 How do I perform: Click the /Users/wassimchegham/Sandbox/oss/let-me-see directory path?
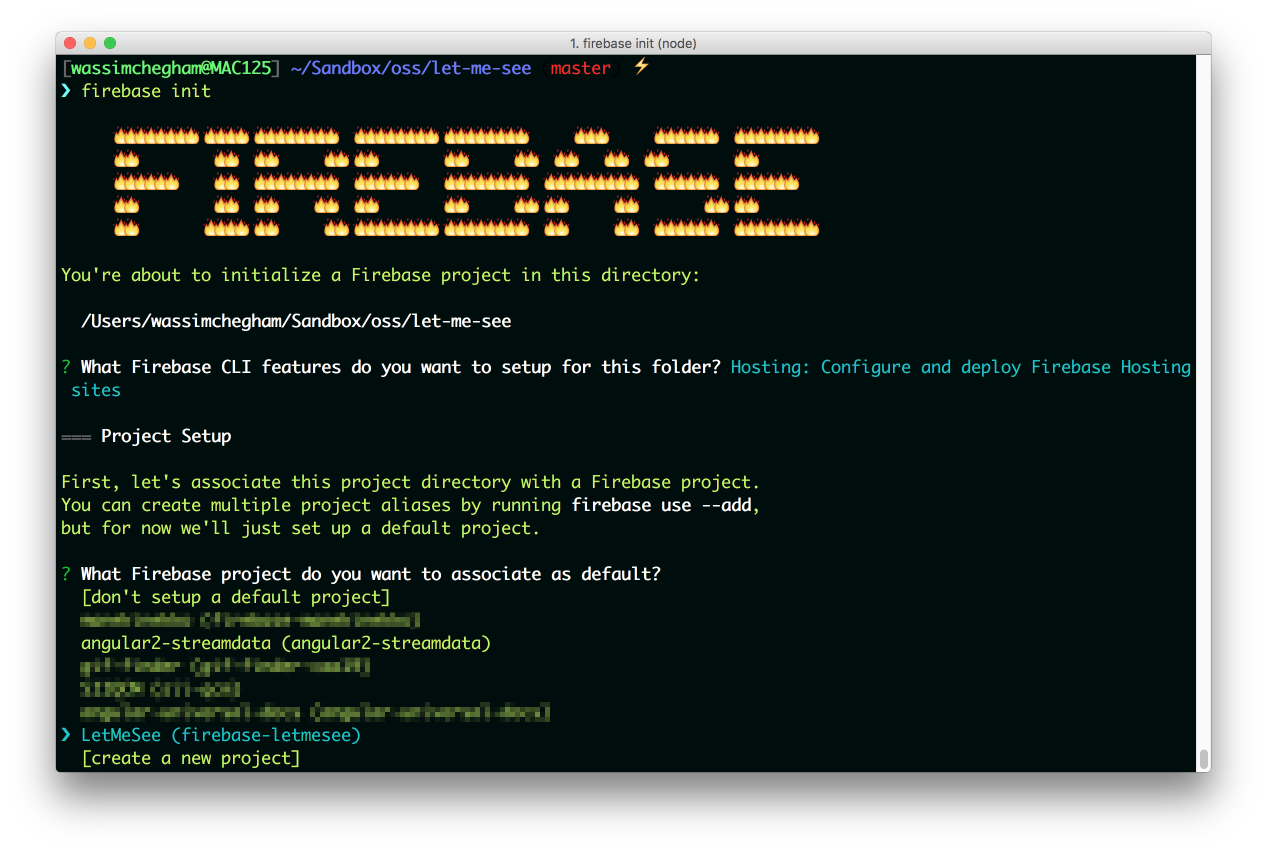pos(296,321)
